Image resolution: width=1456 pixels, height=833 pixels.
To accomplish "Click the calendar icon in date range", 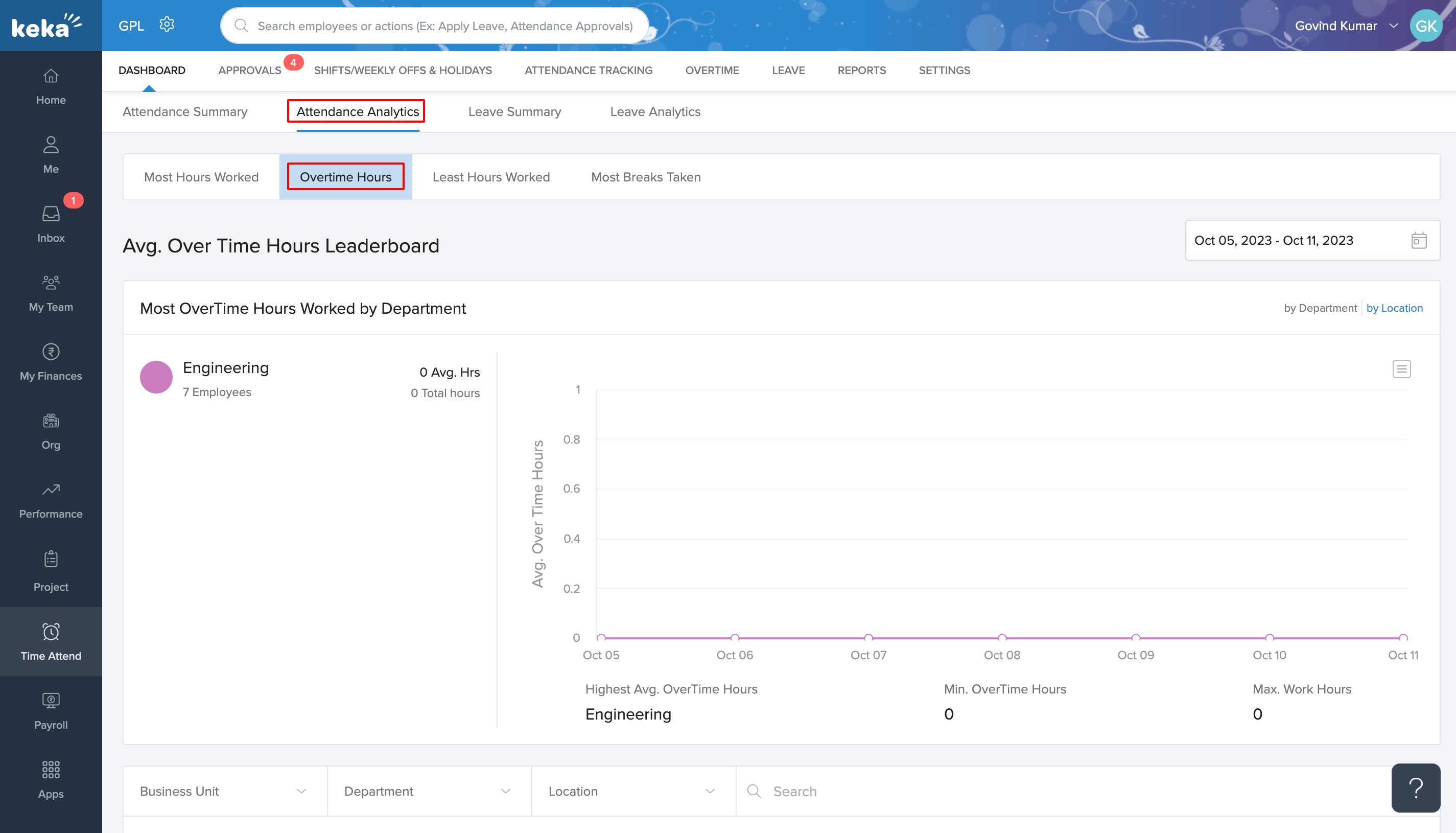I will click(x=1418, y=240).
